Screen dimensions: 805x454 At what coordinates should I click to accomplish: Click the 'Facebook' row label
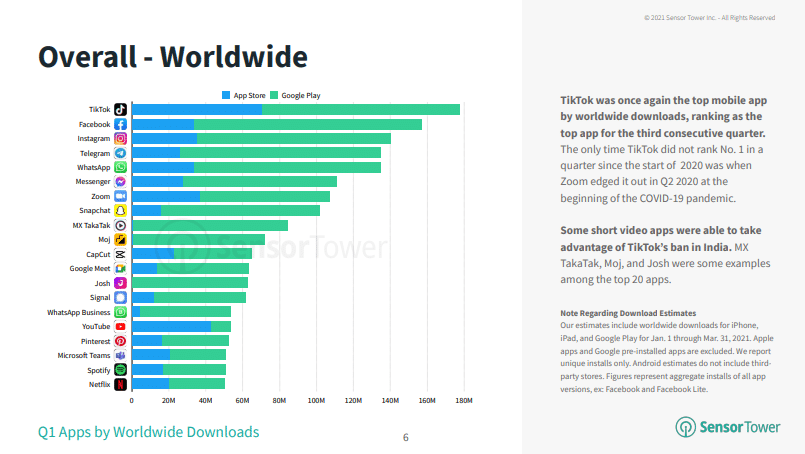coord(94,124)
